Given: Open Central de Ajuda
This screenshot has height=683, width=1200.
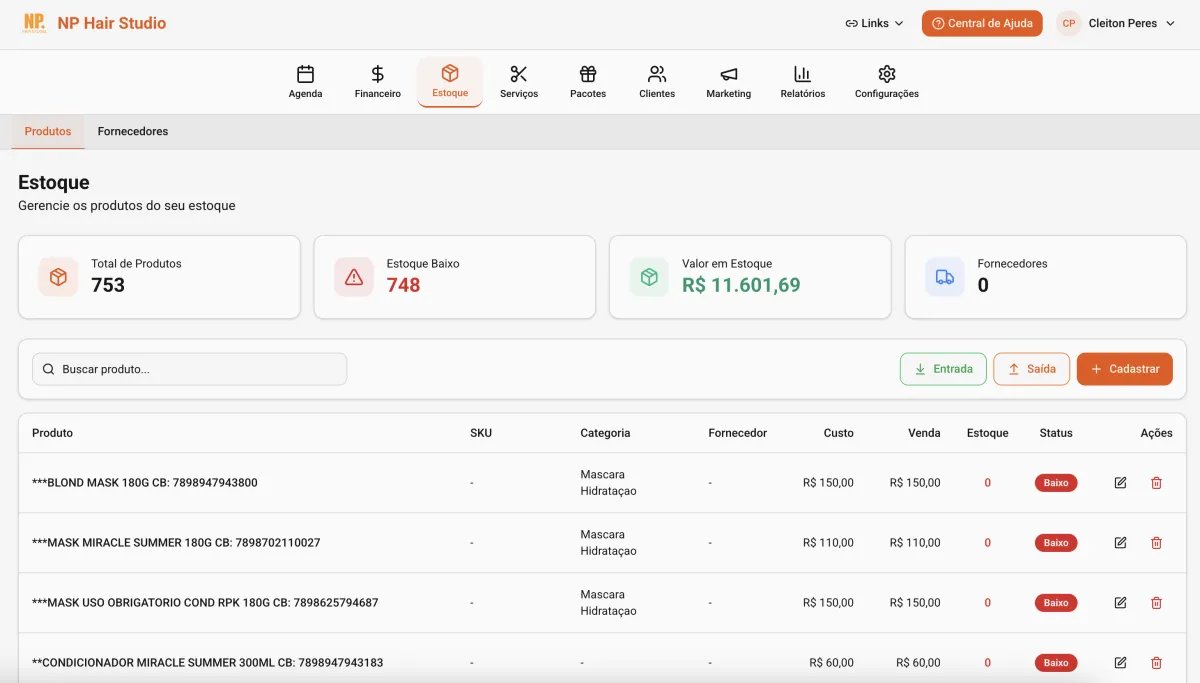Looking at the screenshot, I should pos(982,22).
